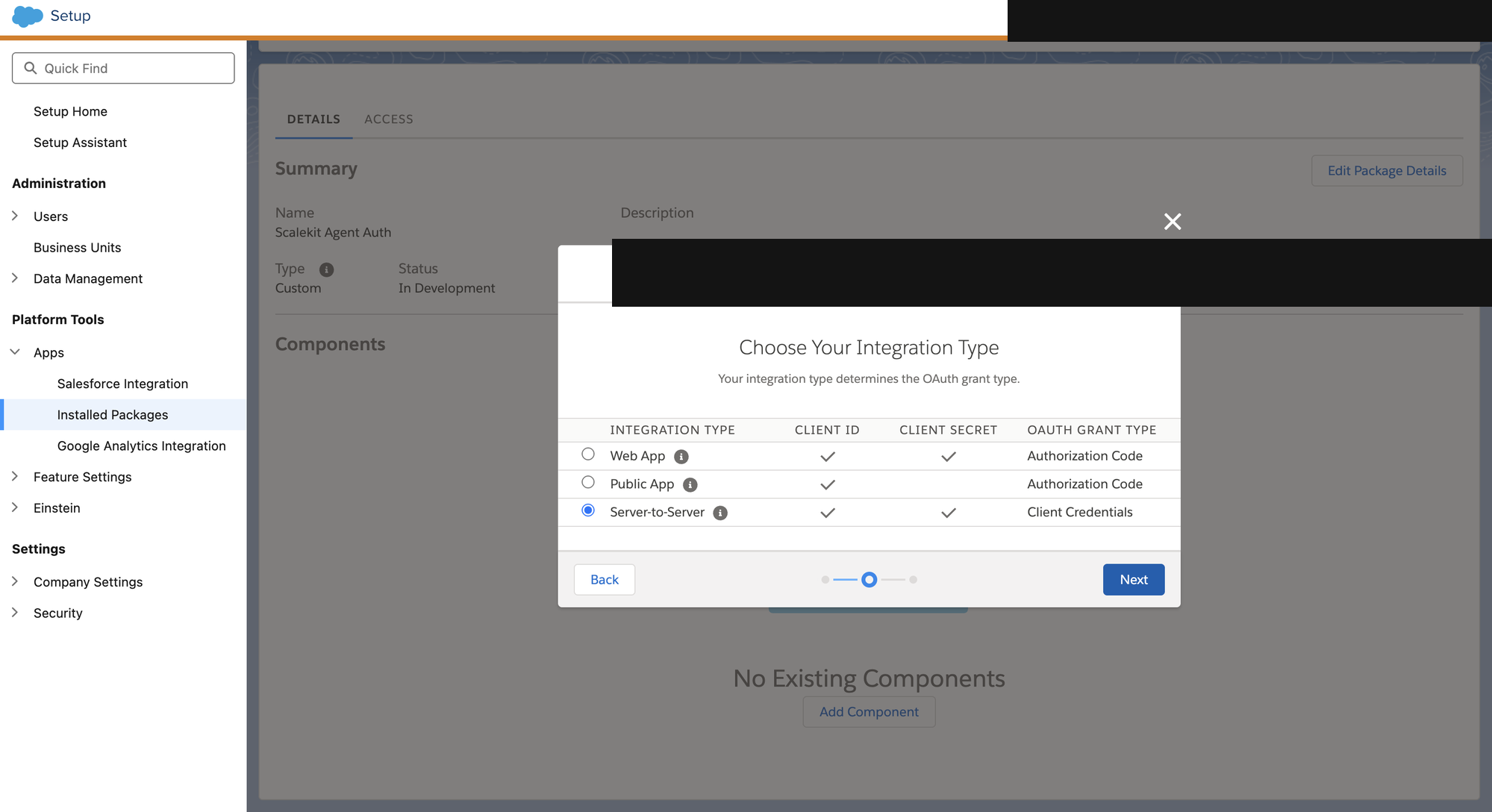Click Edit Package Details button

click(x=1387, y=171)
